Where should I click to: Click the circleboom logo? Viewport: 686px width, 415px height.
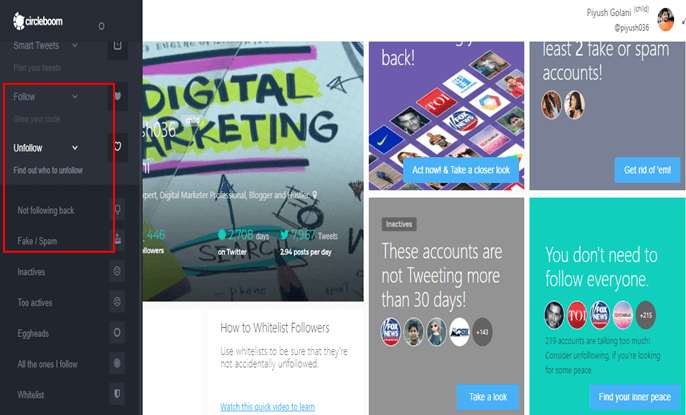38,21
